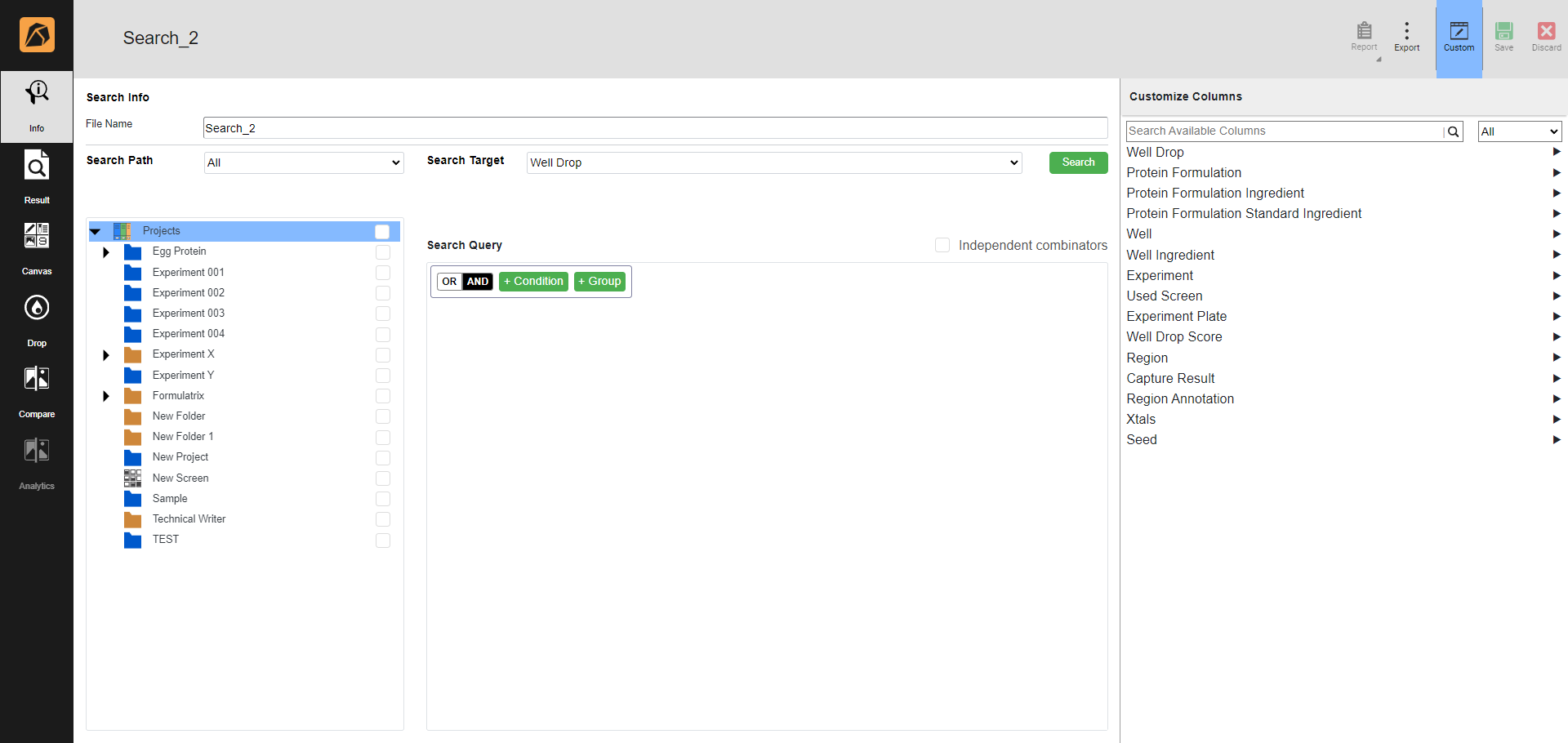
Task: Switch to the Custom tab
Action: click(1459, 36)
